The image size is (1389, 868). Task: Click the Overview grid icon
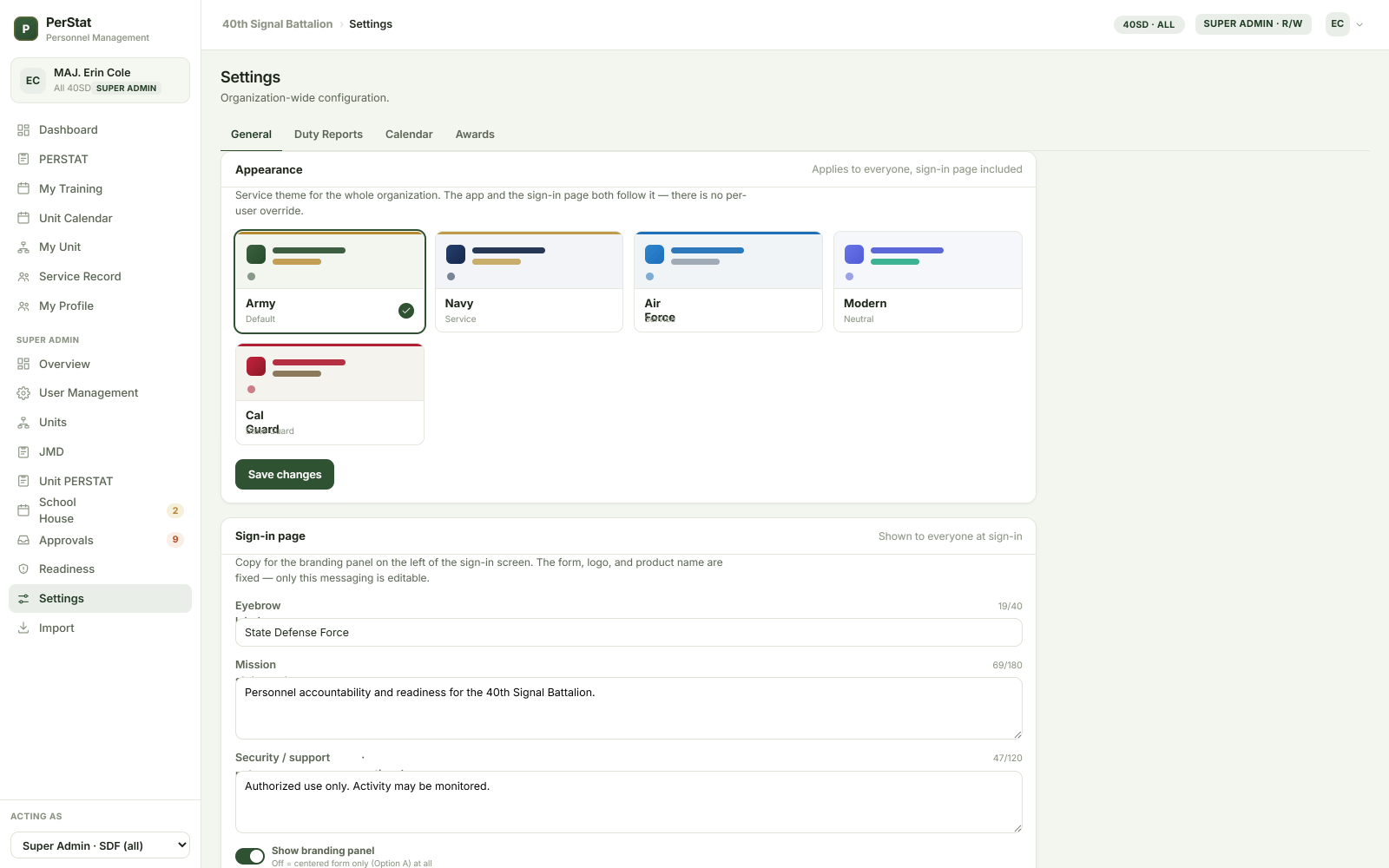click(x=23, y=365)
